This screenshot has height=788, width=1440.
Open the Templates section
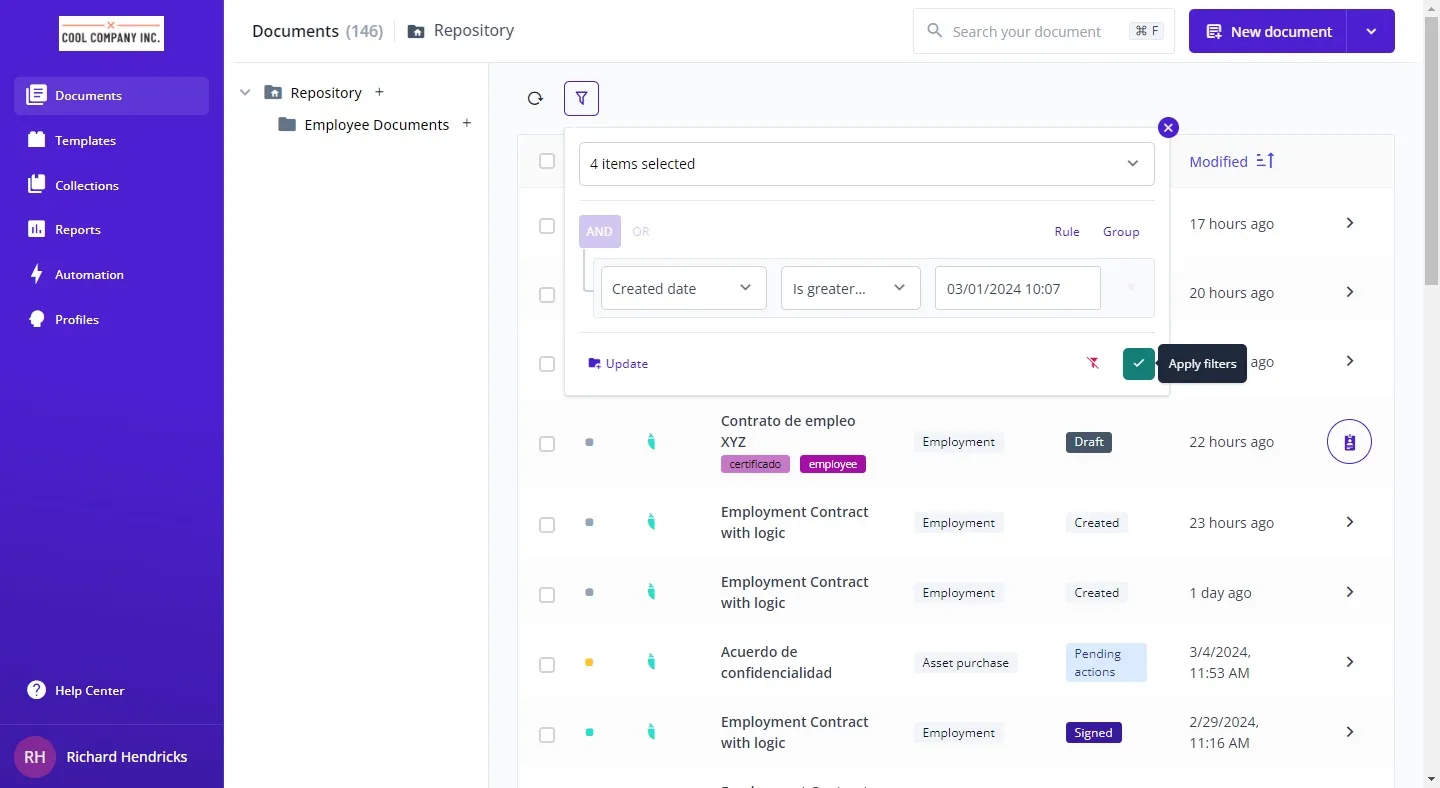(85, 140)
